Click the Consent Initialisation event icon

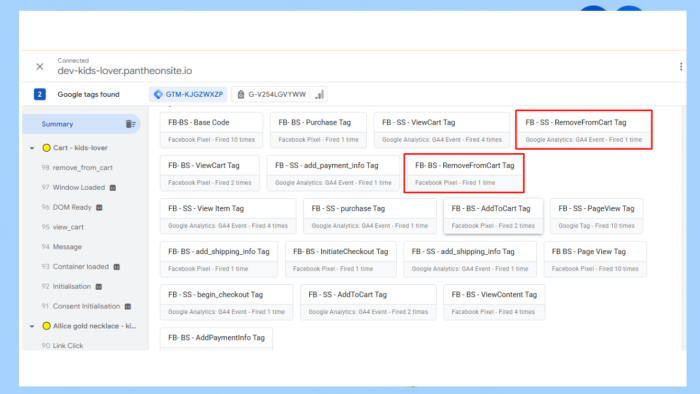pyautogui.click(x=128, y=307)
